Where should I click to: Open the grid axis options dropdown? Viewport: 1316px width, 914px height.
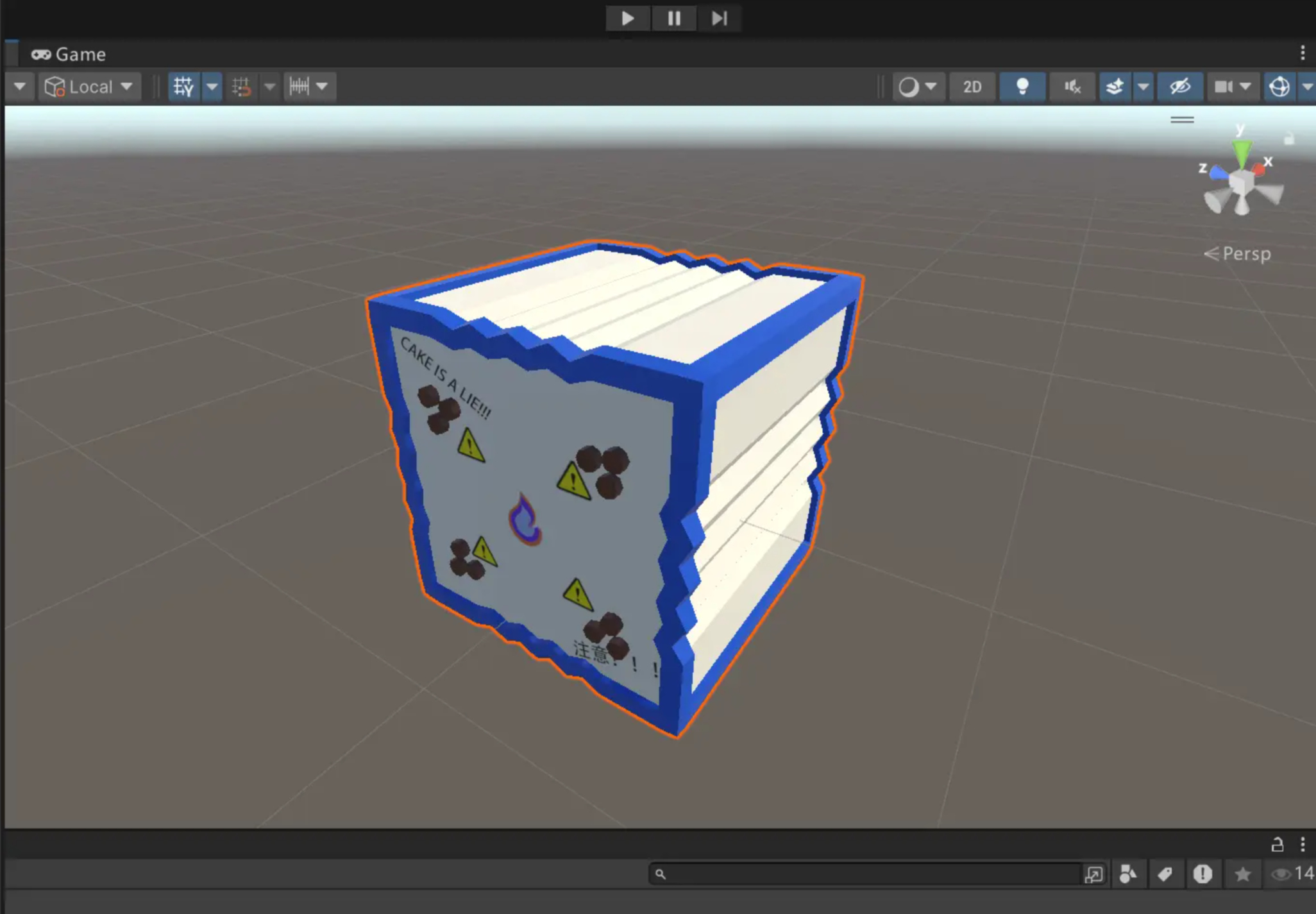(212, 87)
